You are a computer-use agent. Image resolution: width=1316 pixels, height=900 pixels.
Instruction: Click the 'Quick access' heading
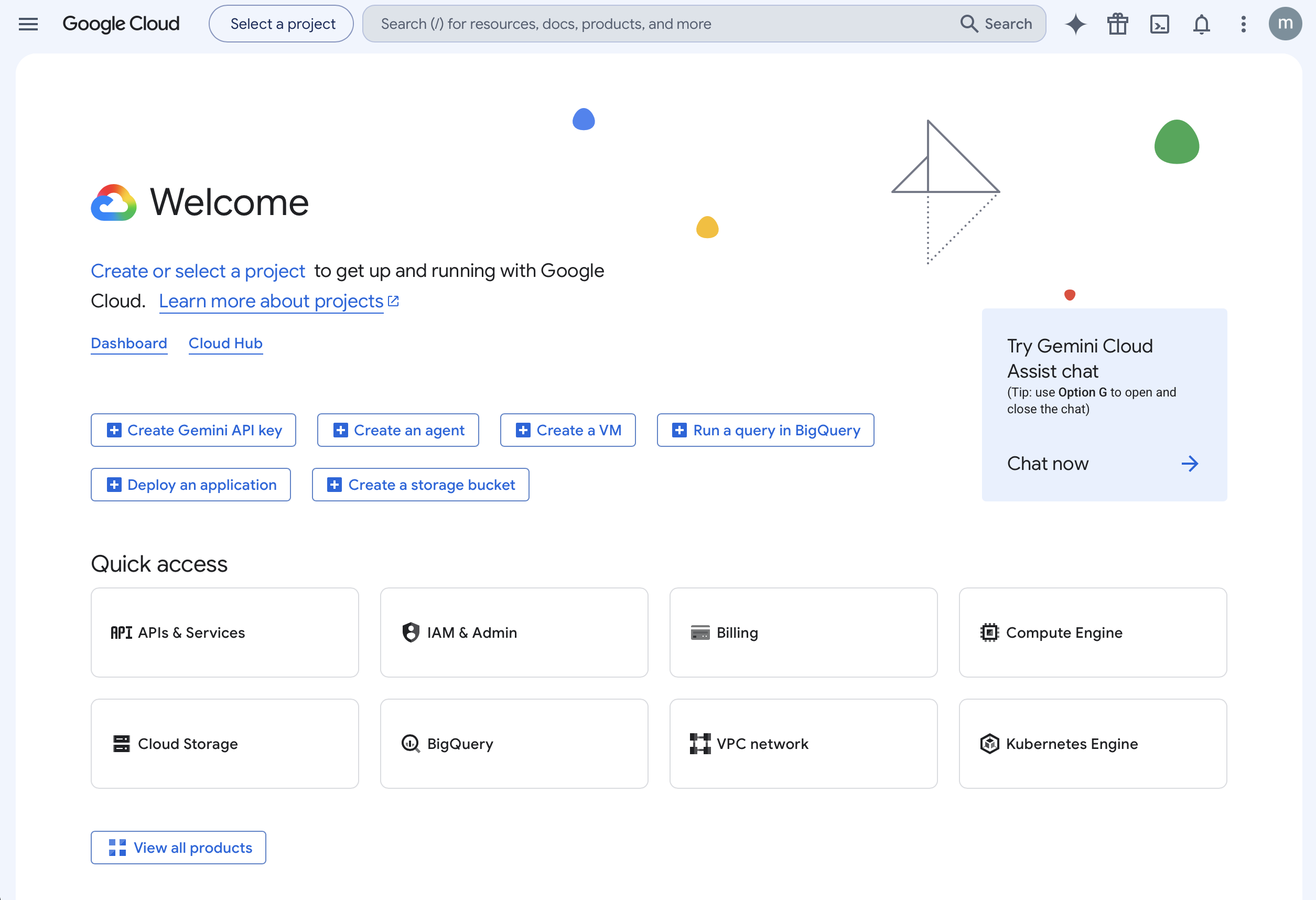click(x=159, y=564)
